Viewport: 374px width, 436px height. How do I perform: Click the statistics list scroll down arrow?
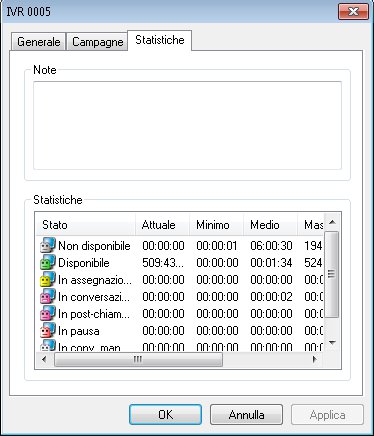click(332, 342)
